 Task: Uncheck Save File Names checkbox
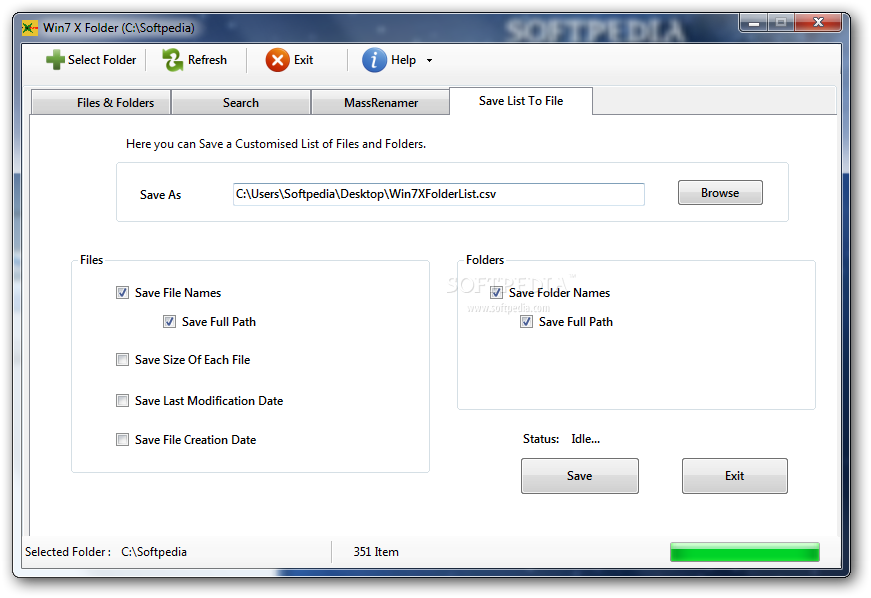coord(122,293)
